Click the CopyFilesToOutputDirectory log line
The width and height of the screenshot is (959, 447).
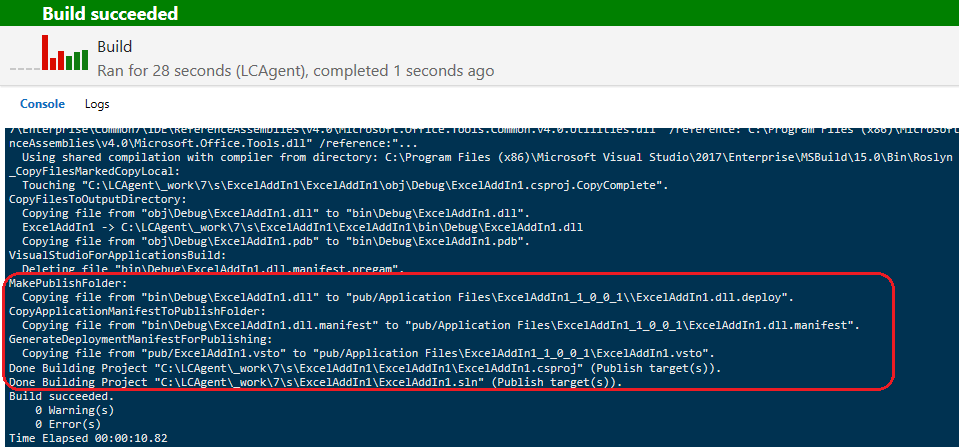coord(98,199)
